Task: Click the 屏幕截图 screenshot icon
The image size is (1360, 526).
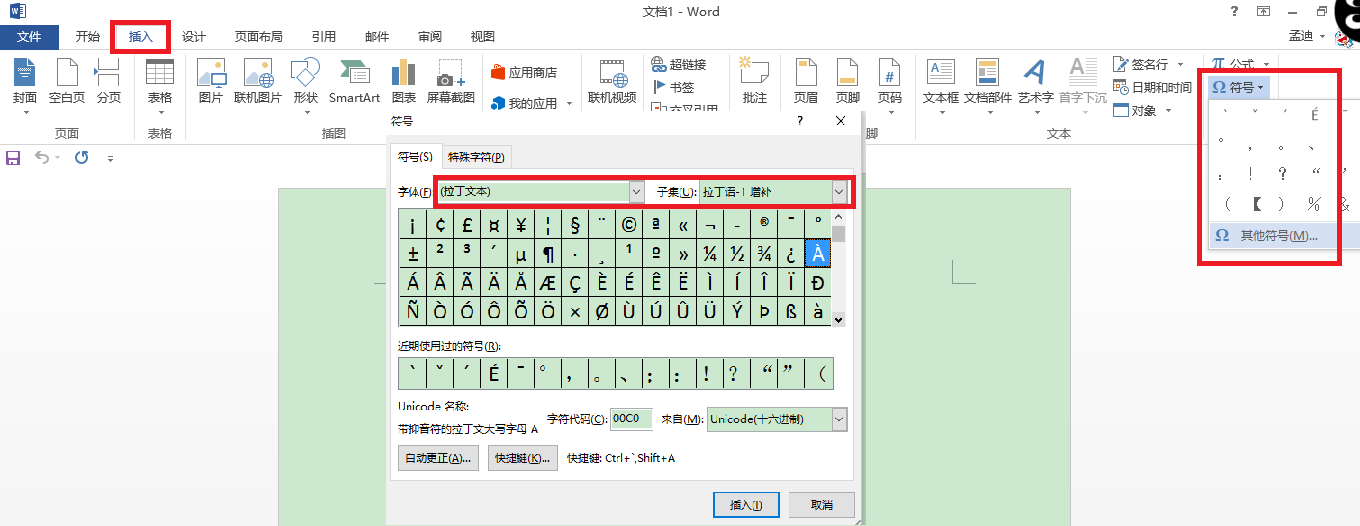Action: point(451,81)
